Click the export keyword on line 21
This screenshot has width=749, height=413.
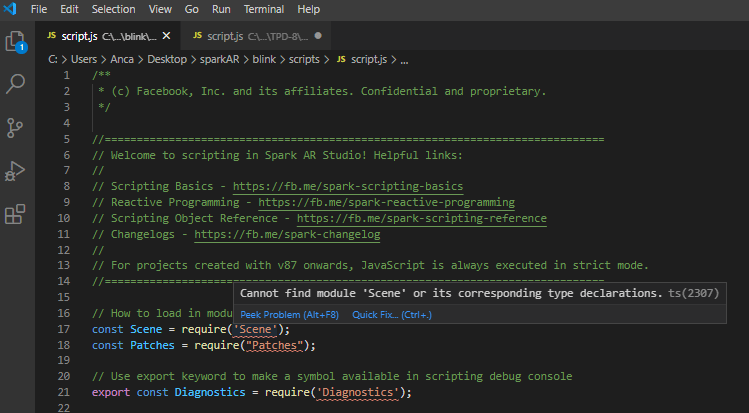click(111, 392)
